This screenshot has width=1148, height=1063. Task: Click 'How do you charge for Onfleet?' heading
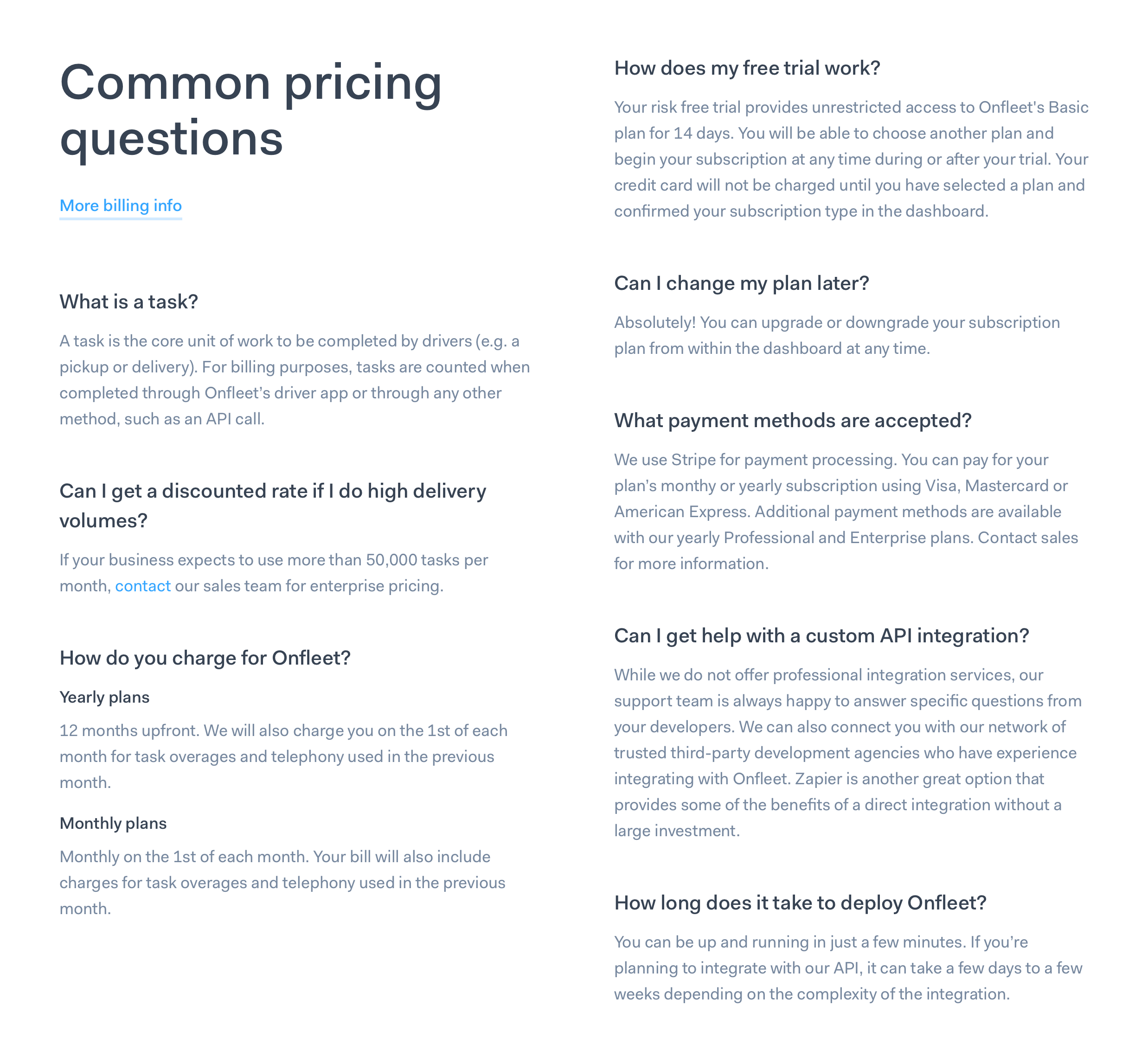coord(205,658)
